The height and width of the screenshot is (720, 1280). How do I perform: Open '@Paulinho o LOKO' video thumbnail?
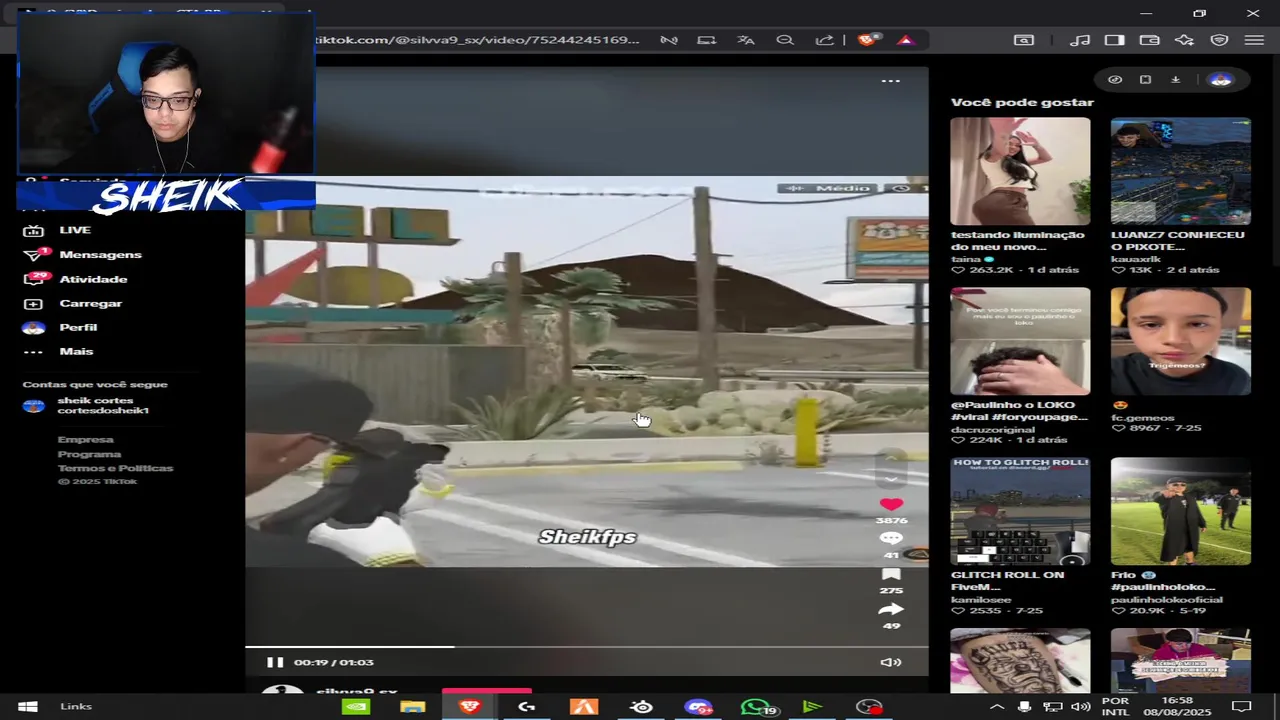tap(1020, 341)
